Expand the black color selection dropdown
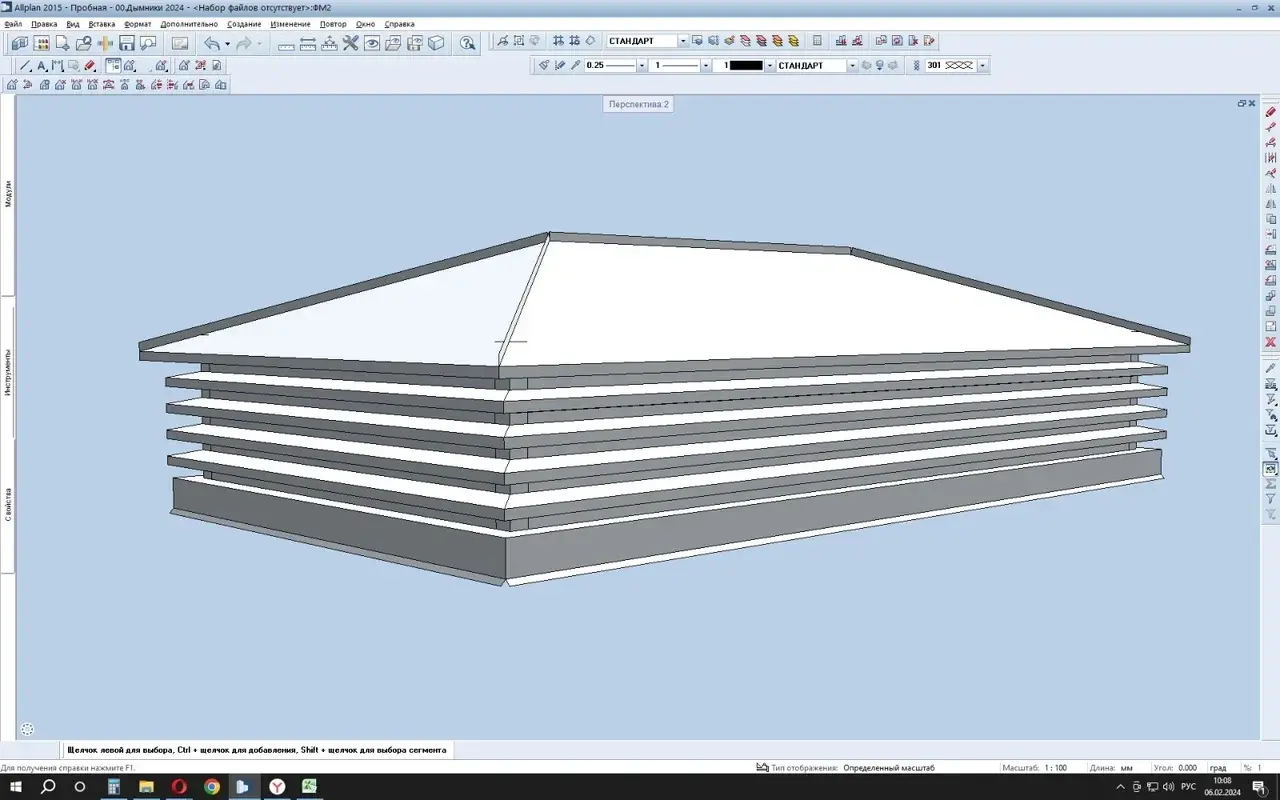This screenshot has width=1280, height=800. [770, 66]
